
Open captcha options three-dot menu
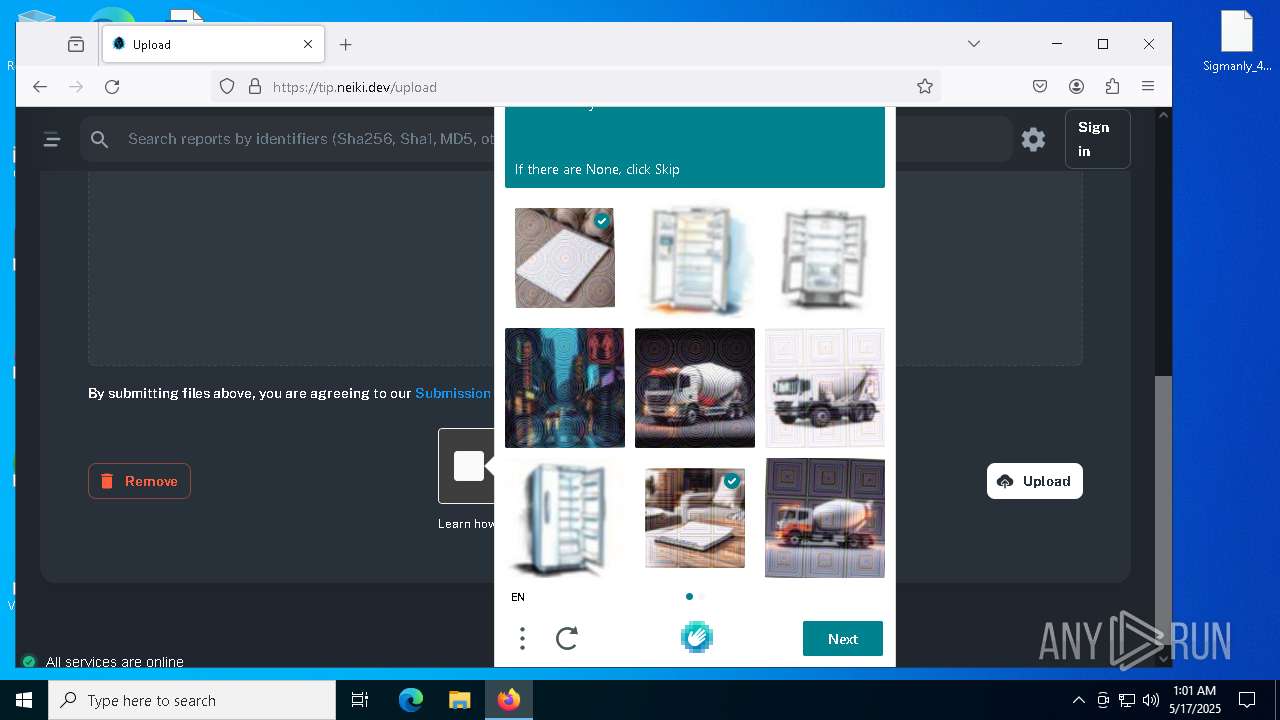(x=522, y=638)
